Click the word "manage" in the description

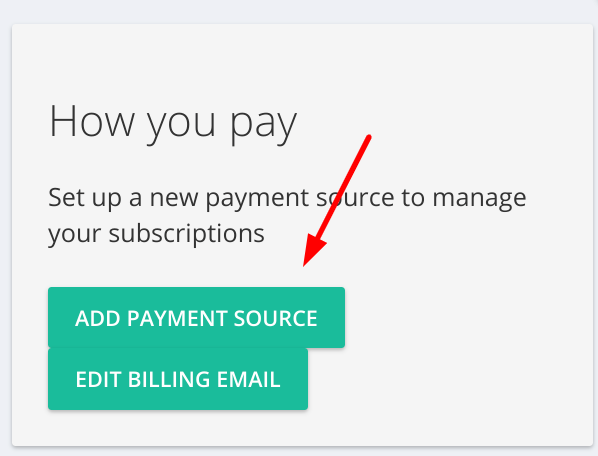pyautogui.click(x=479, y=199)
